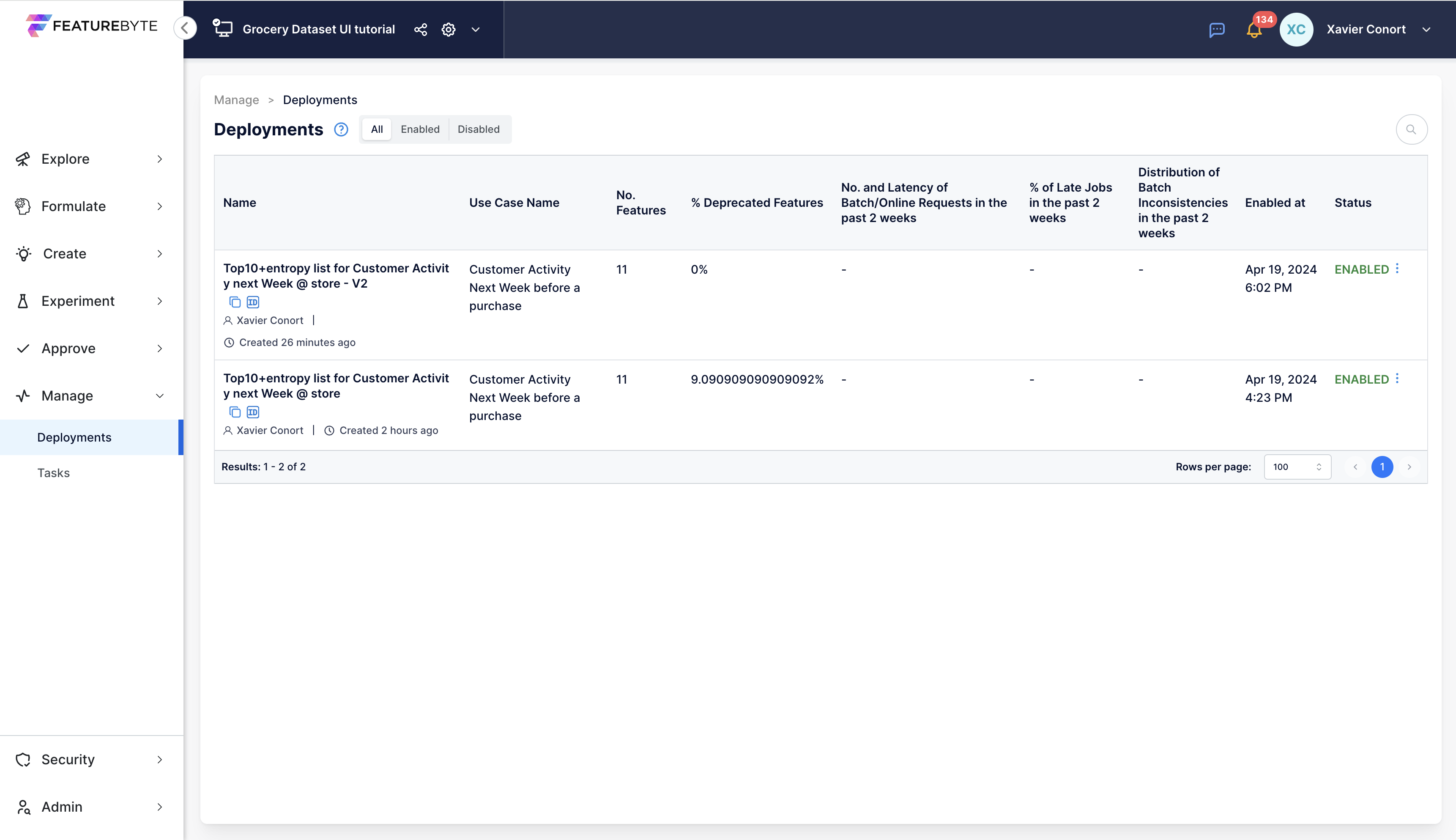The width and height of the screenshot is (1456, 840).
Task: Copy ID of deployment created 2 hours ago
Action: [x=252, y=412]
